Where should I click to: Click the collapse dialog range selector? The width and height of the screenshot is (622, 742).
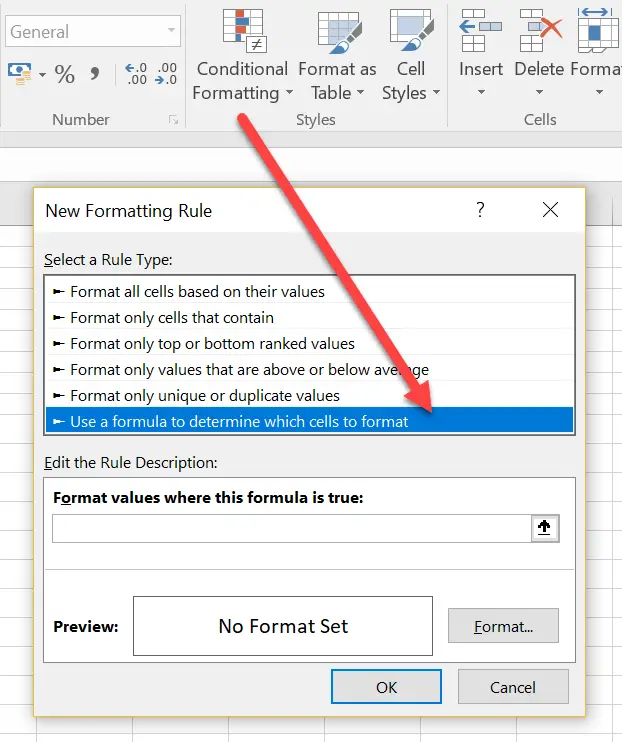tap(545, 528)
